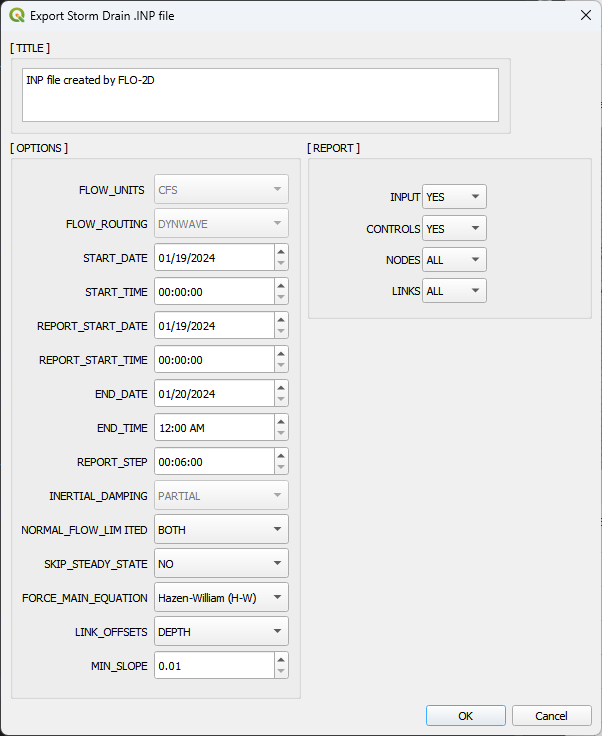Select the NODES report dropdown
602x736 pixels.
[454, 259]
